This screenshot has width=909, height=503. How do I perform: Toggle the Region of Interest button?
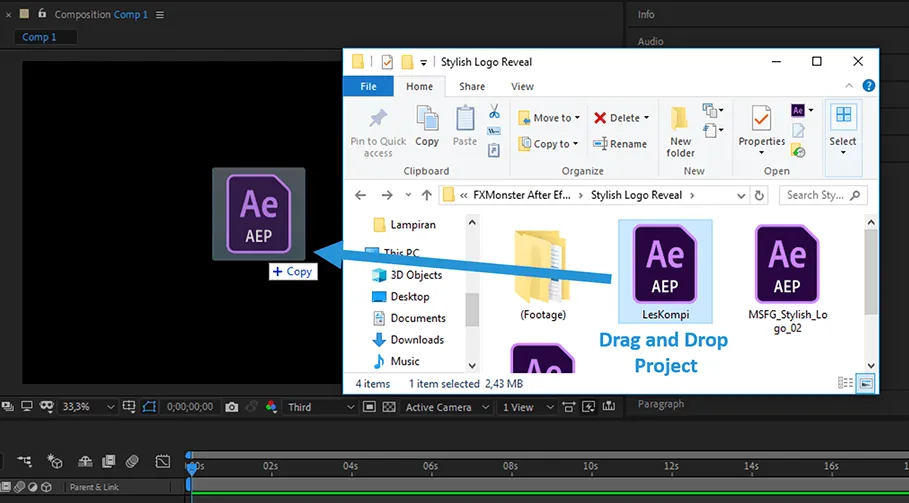[369, 407]
